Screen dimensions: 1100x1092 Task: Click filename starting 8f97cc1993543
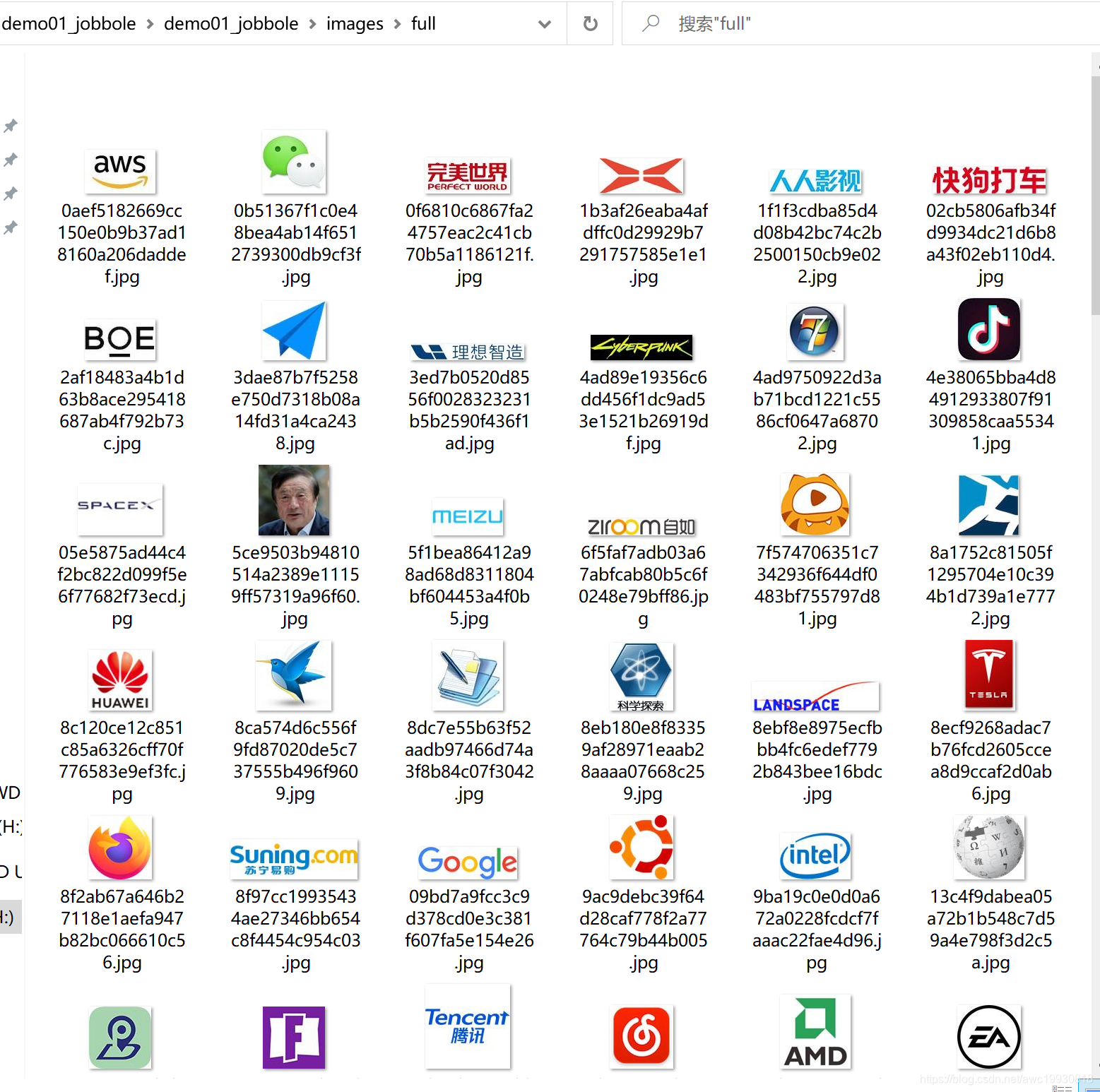295,930
